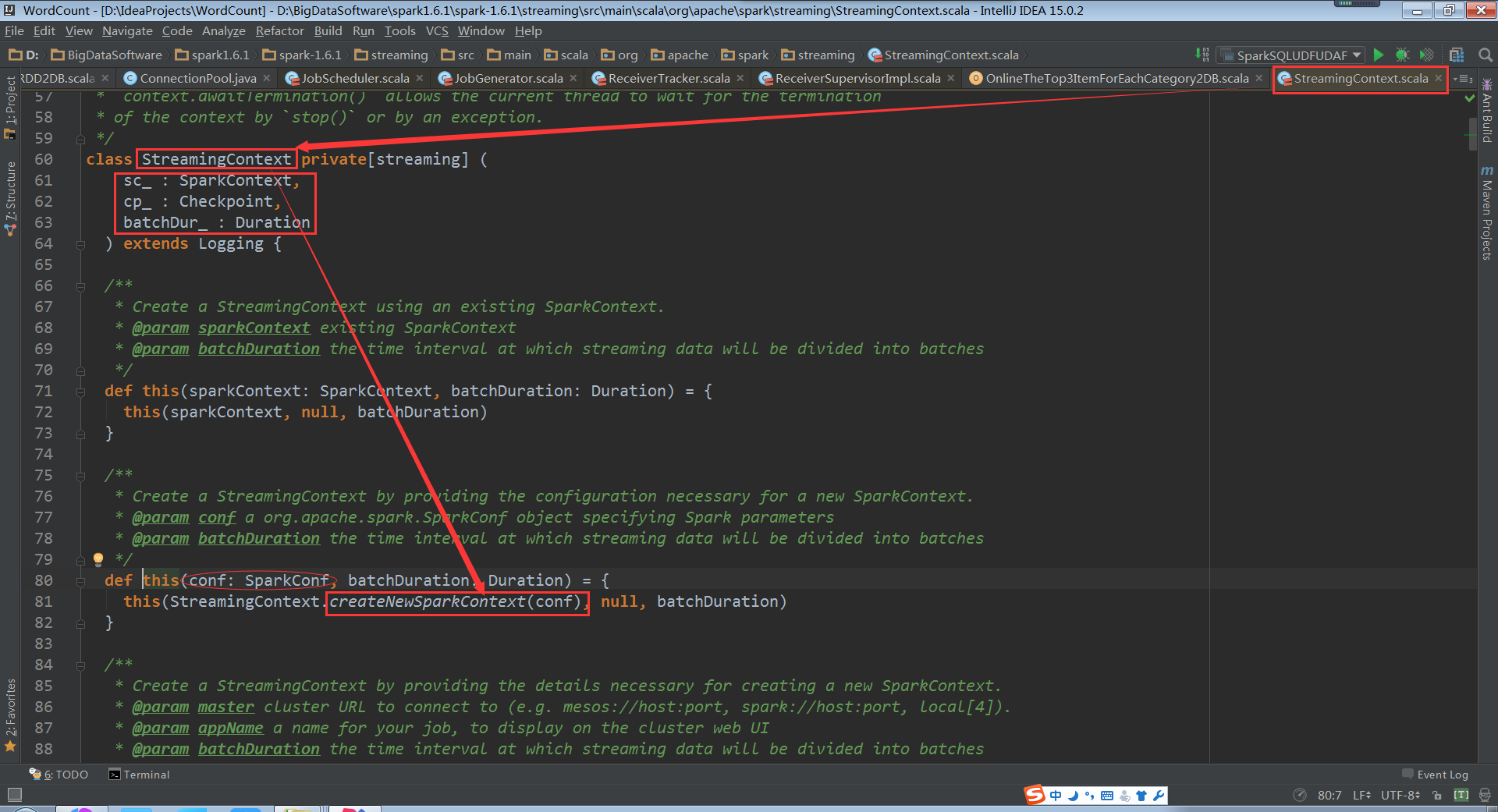Click the apache breadcrumb folder
The width and height of the screenshot is (1498, 812).
tap(680, 55)
